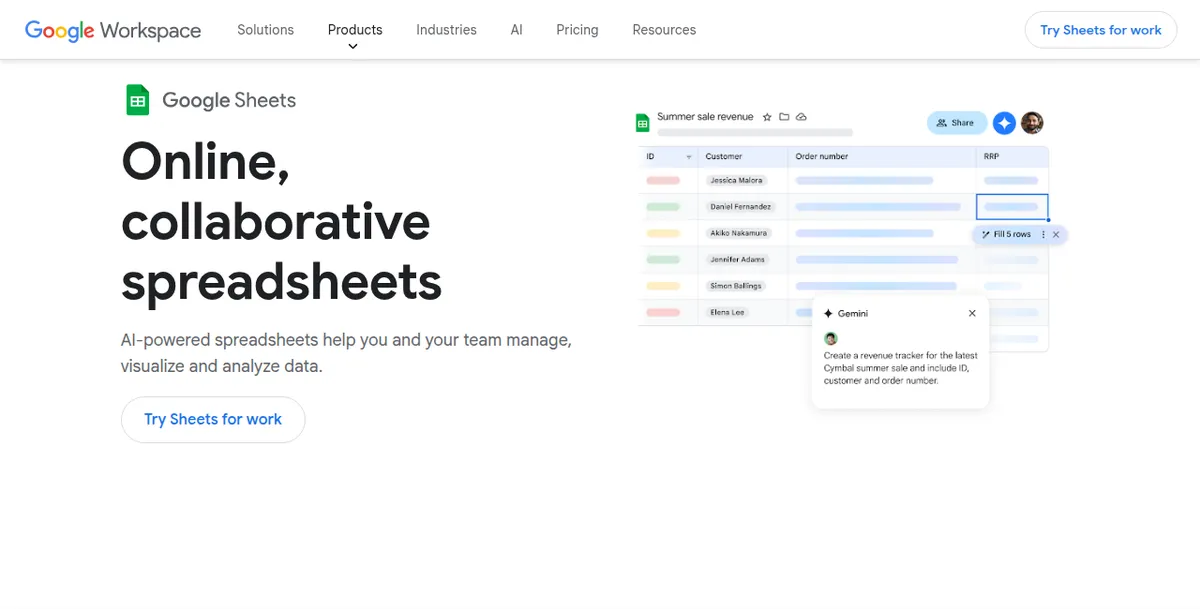Click the Jessica Malora customer chip
This screenshot has width=1200, height=609.
[736, 181]
